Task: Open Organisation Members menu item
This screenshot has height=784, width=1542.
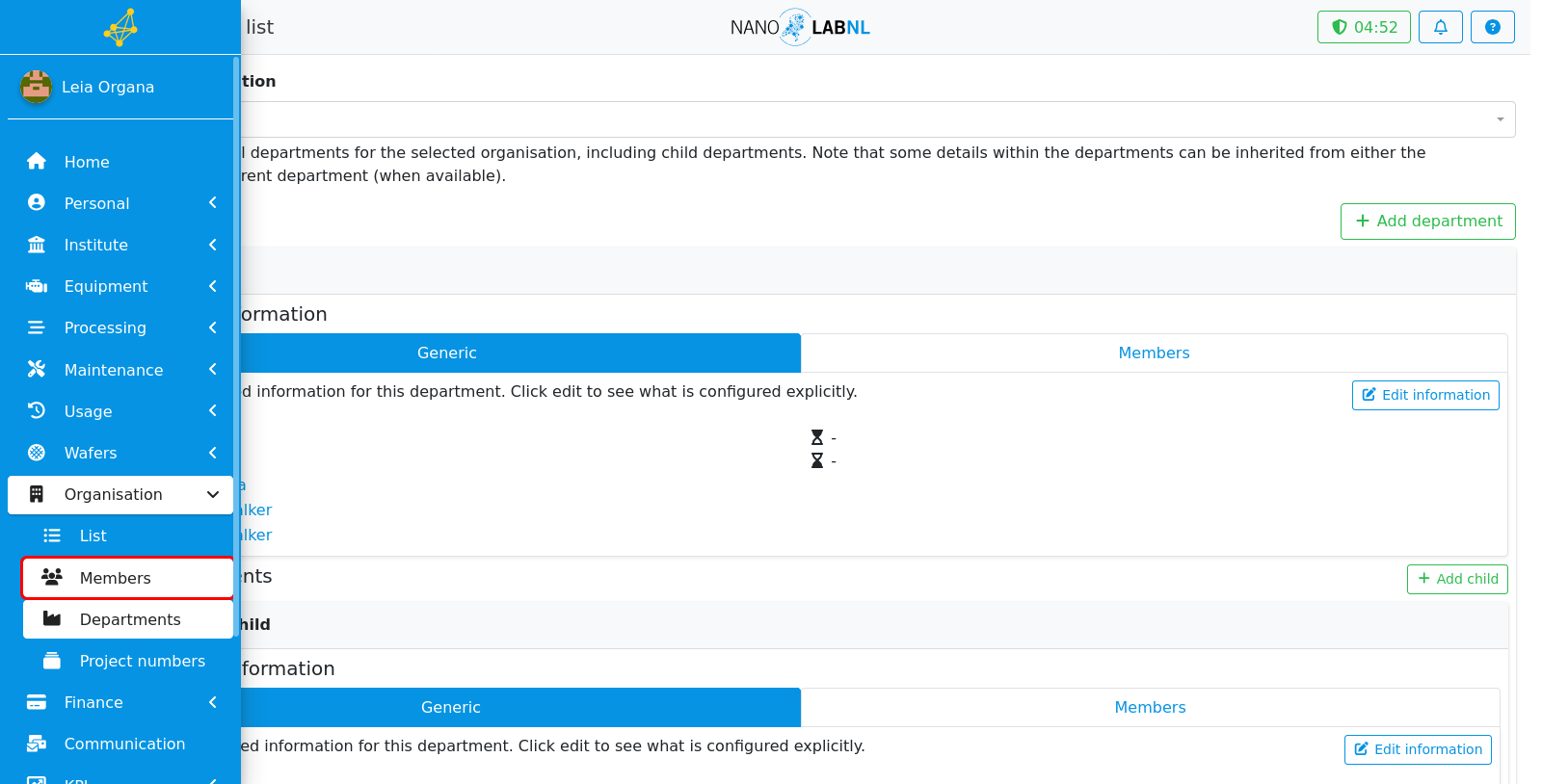Action: click(128, 578)
